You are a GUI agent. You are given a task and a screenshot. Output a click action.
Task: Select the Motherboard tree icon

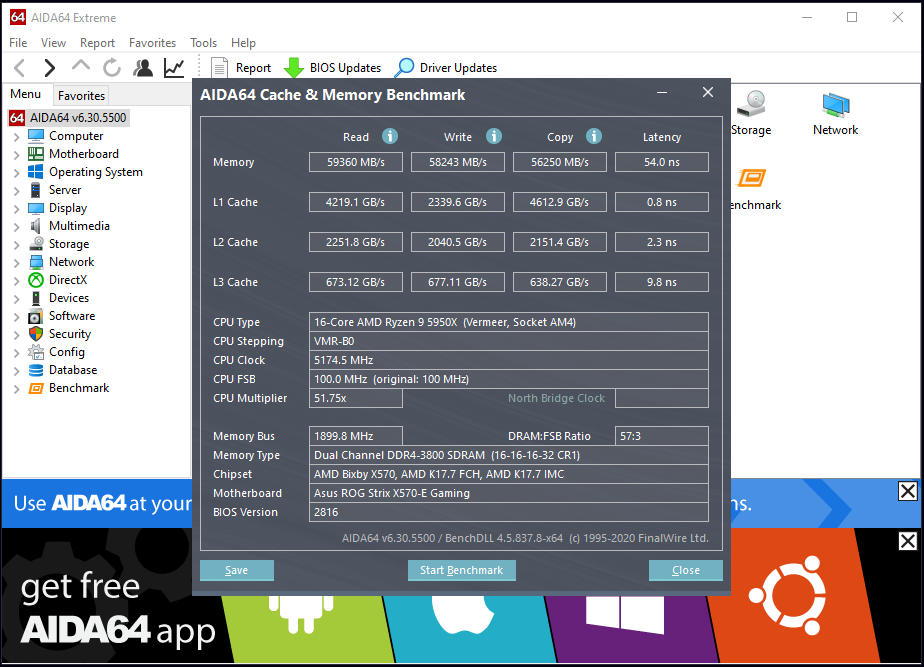coord(36,154)
